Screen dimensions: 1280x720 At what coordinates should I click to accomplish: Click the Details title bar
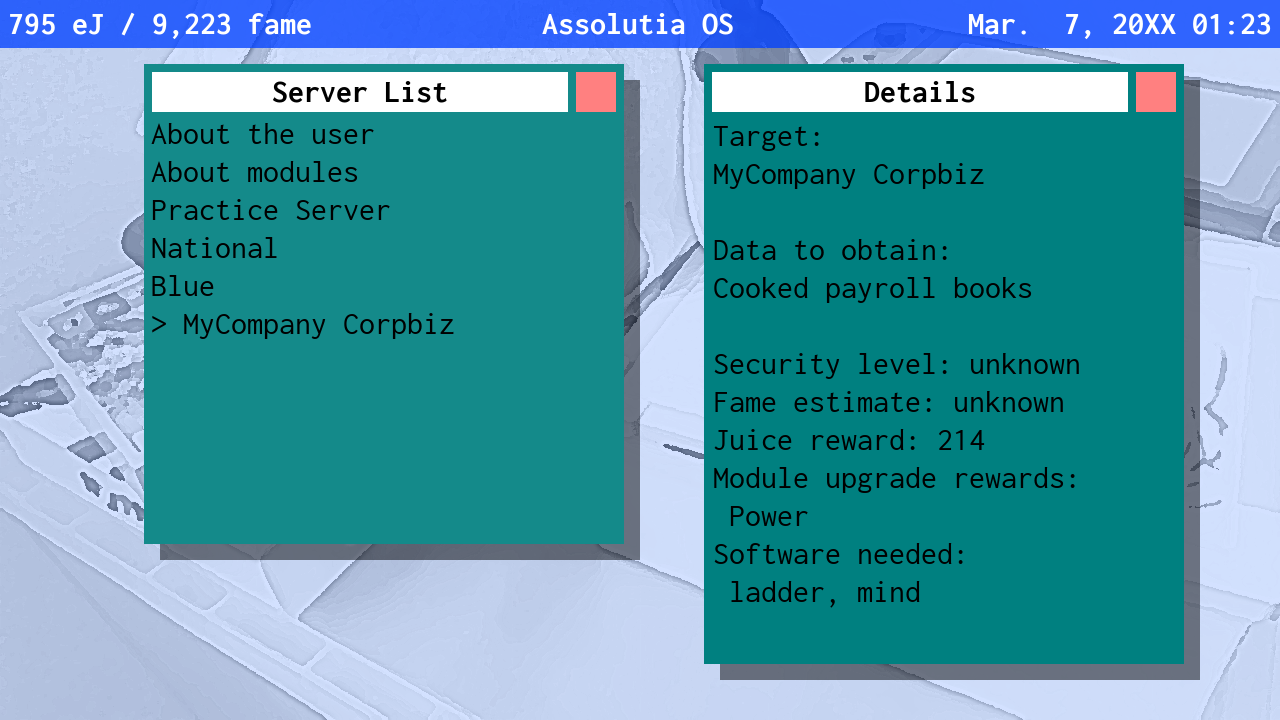(x=920, y=92)
